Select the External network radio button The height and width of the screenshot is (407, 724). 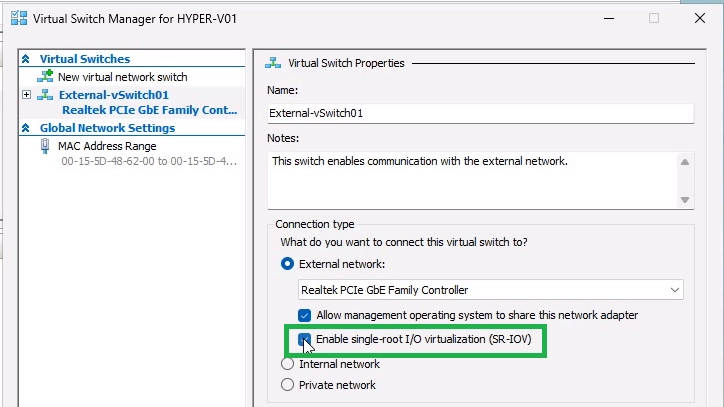pos(288,264)
